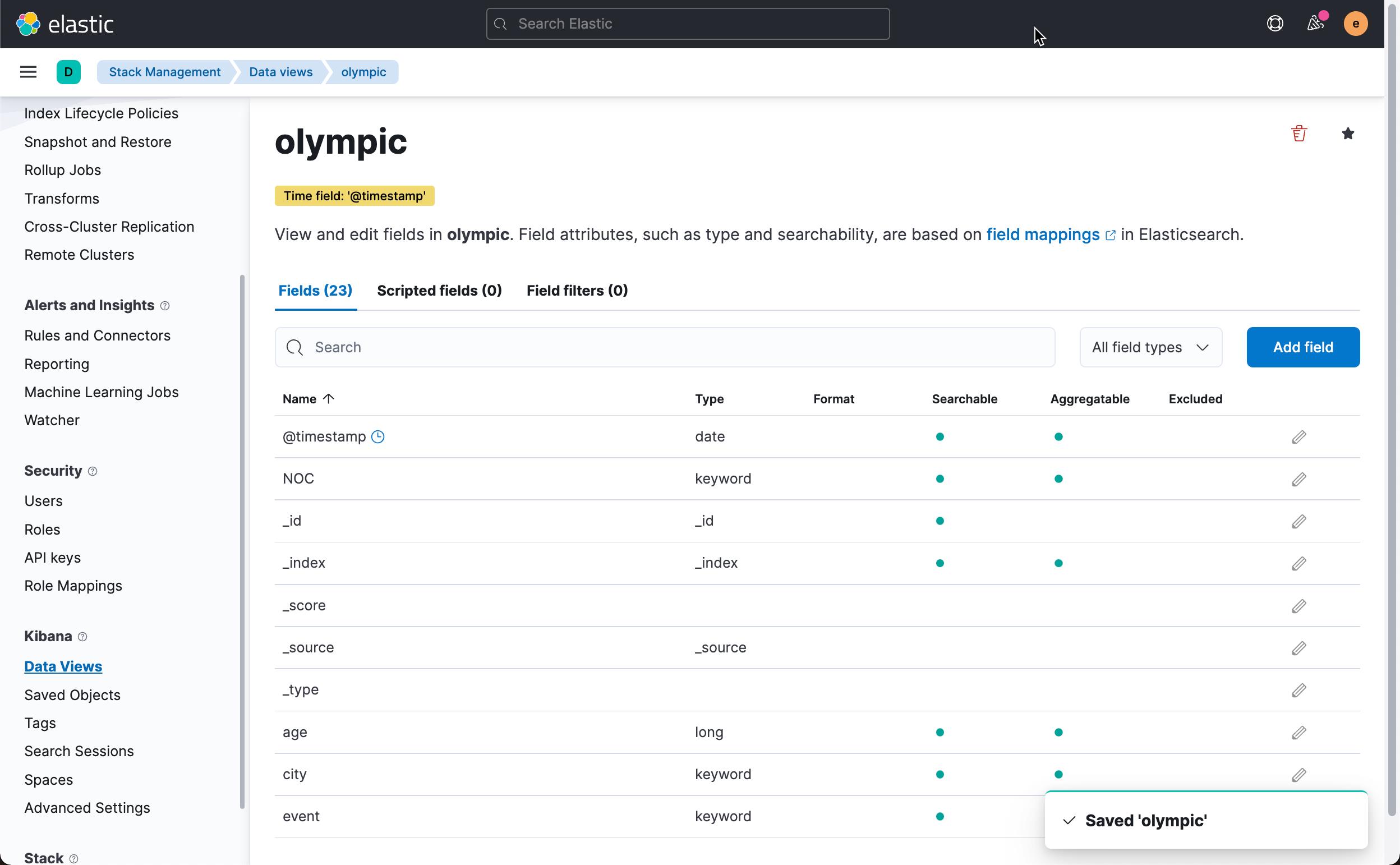Open Rollup Jobs
1400x865 pixels.
(x=62, y=170)
